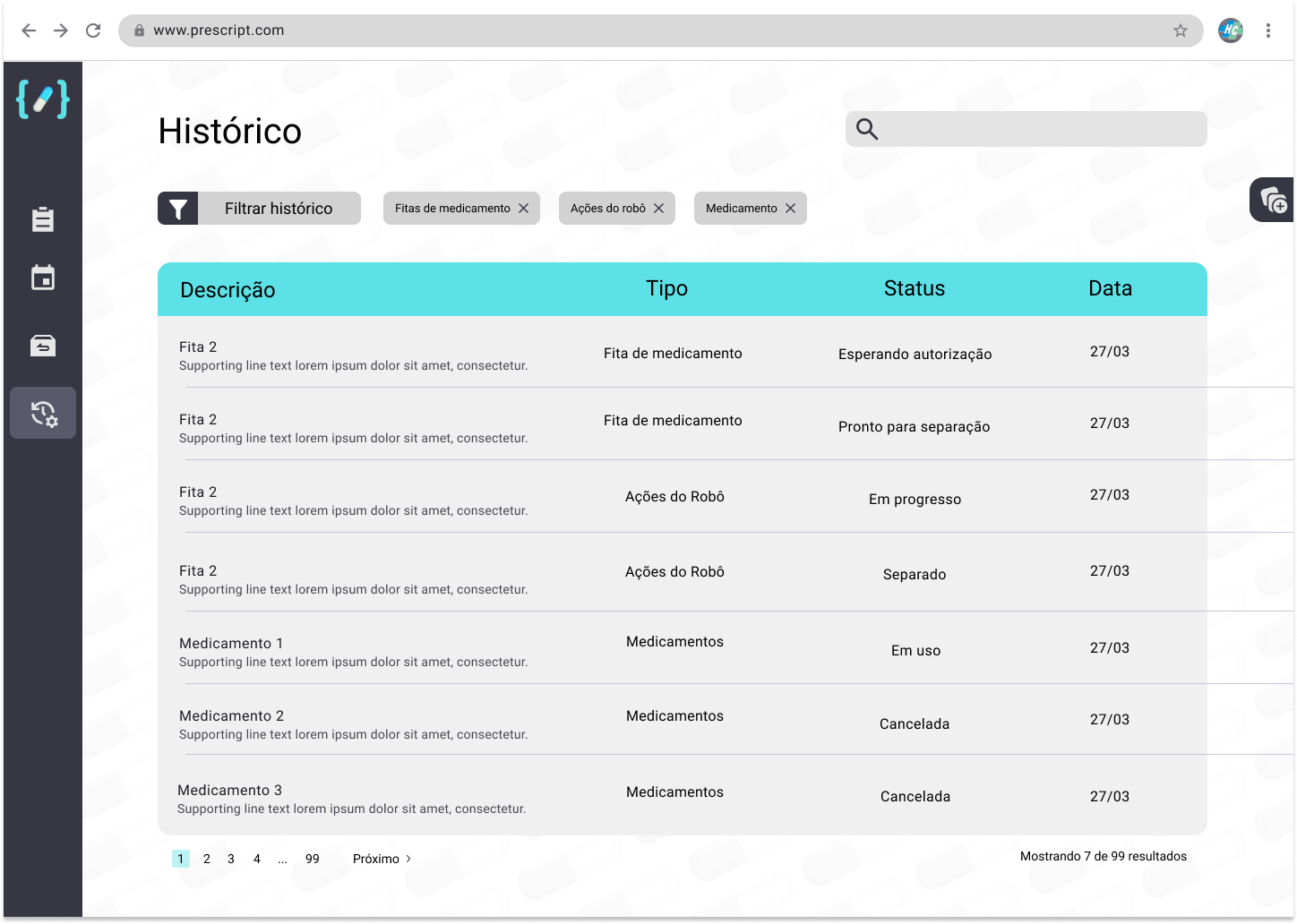Click the floating add-pills button at right edge

pos(1273,200)
